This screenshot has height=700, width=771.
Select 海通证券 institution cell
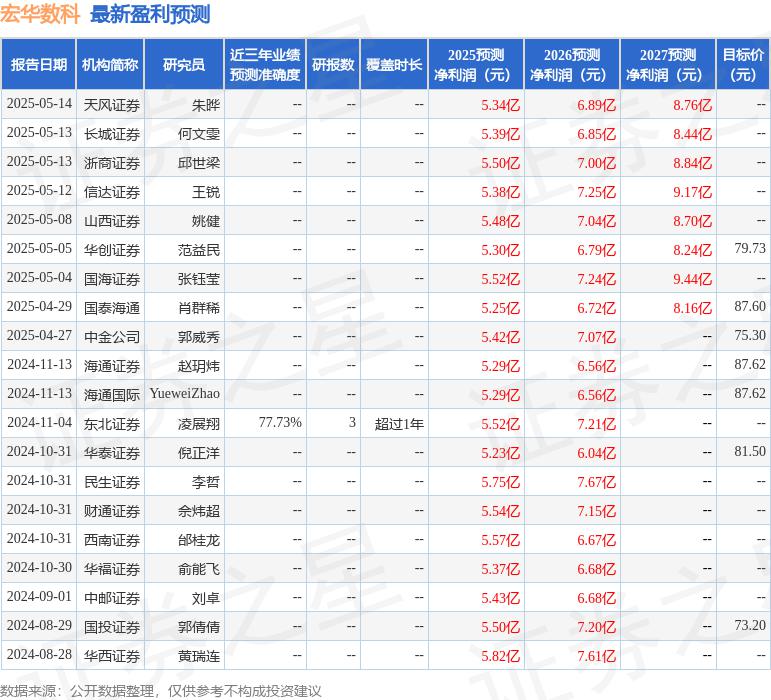(x=112, y=366)
